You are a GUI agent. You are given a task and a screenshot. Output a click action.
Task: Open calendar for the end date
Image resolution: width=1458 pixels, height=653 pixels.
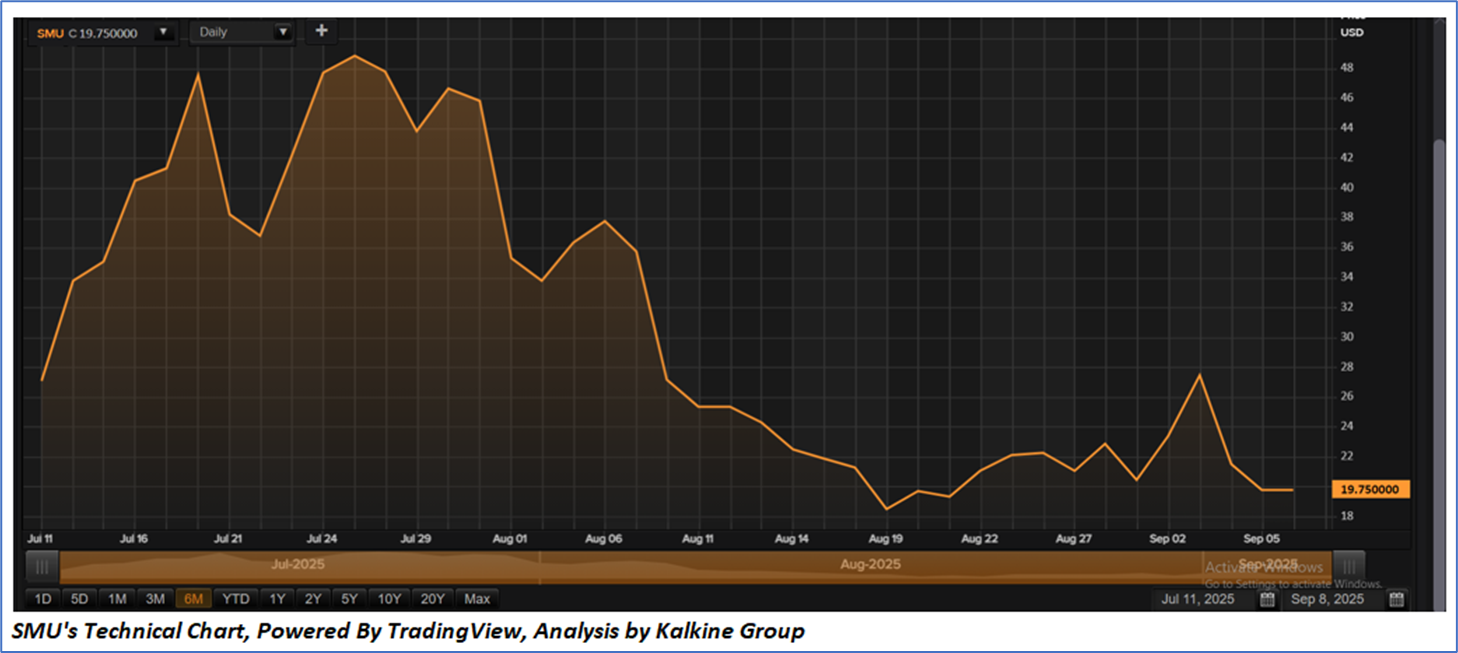pos(1396,600)
